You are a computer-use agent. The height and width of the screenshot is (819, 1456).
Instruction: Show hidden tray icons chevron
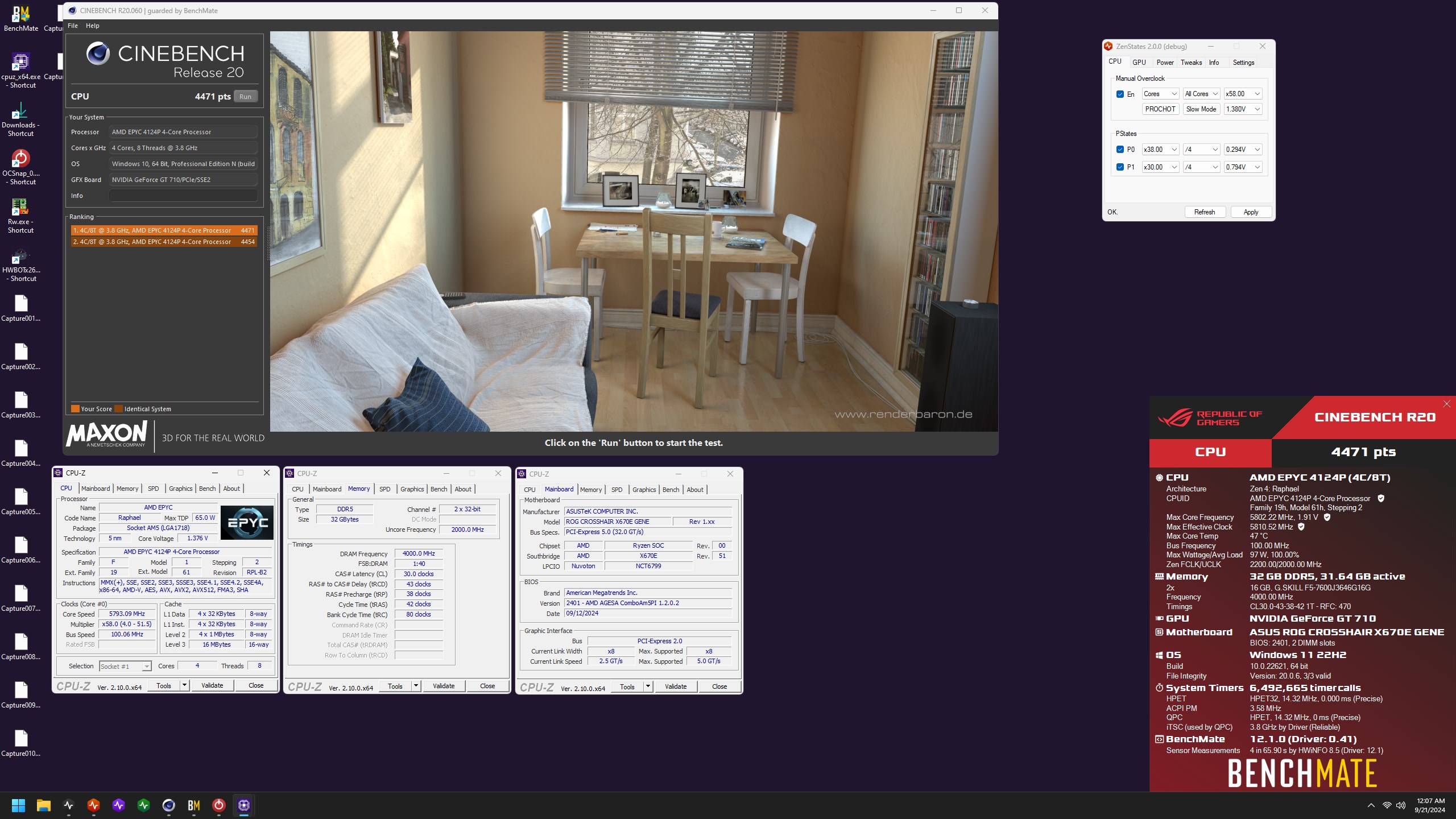[x=1371, y=805]
